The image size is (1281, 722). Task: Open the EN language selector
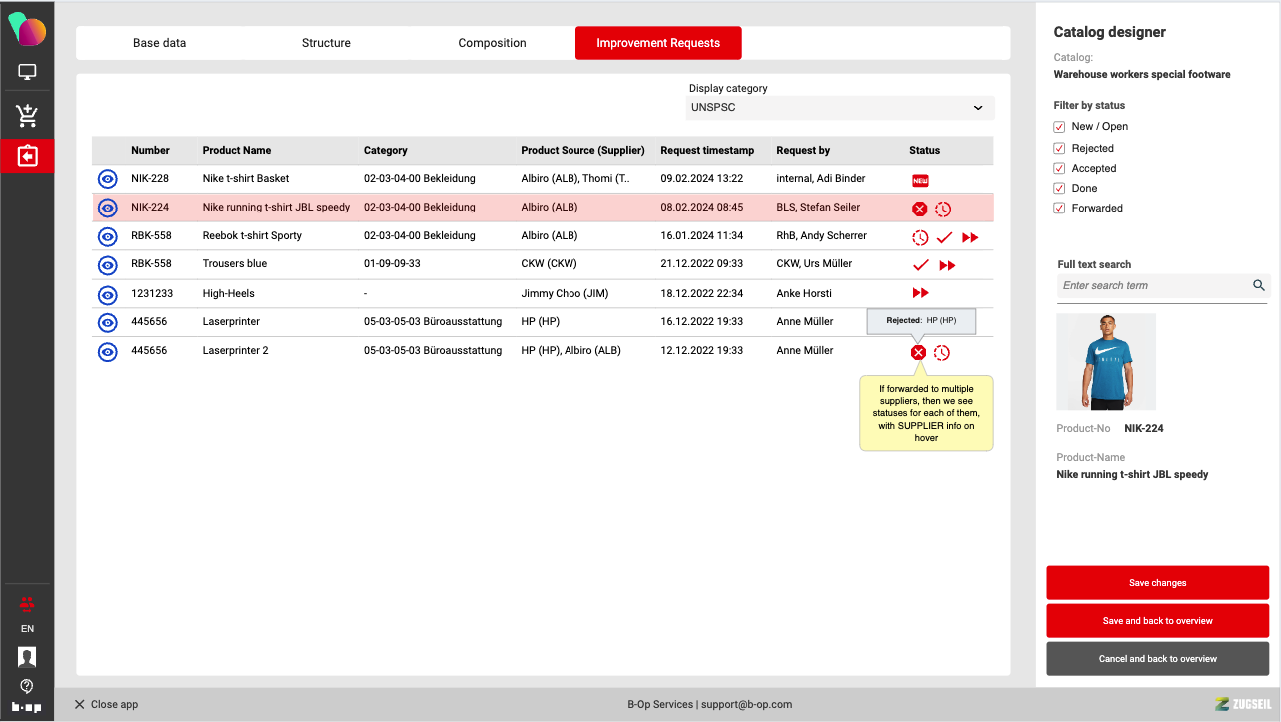pos(27,629)
